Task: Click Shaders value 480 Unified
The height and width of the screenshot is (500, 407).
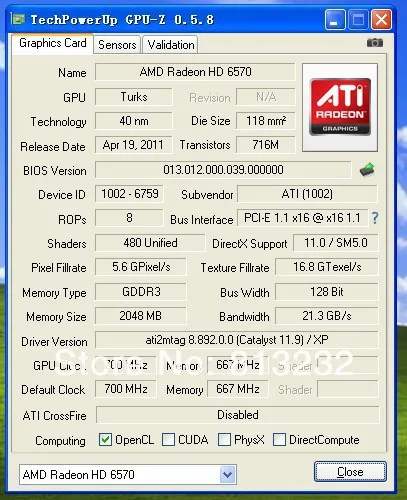Action: (x=150, y=242)
